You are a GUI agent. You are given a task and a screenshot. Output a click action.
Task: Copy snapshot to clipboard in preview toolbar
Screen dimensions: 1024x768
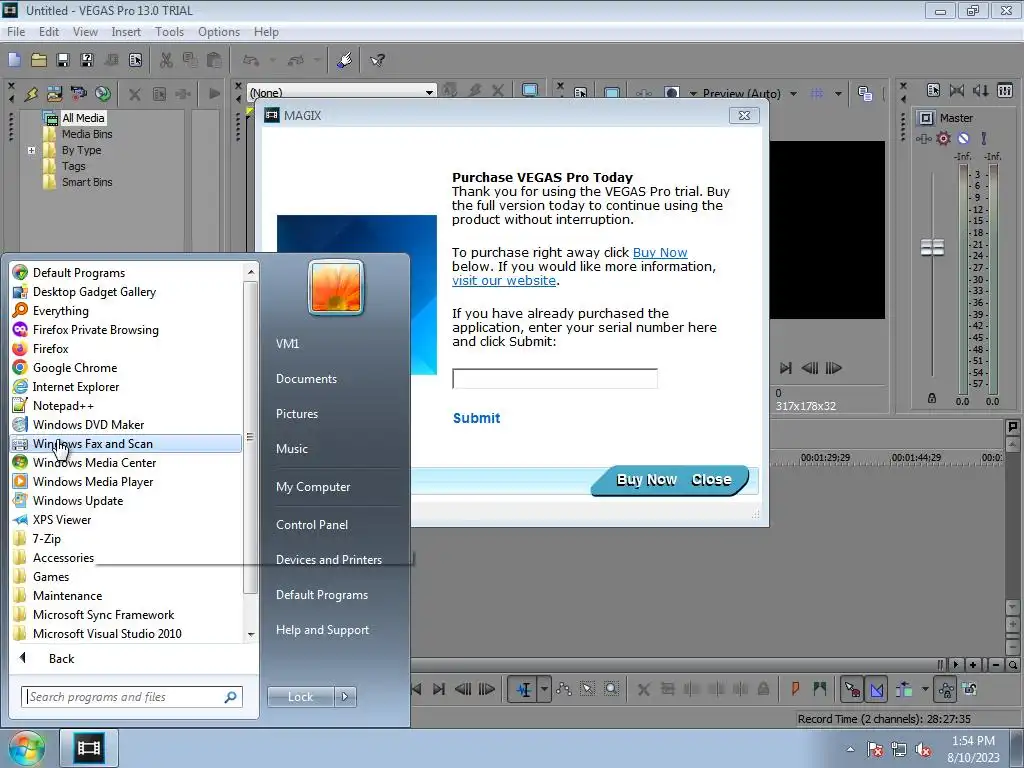coord(865,94)
